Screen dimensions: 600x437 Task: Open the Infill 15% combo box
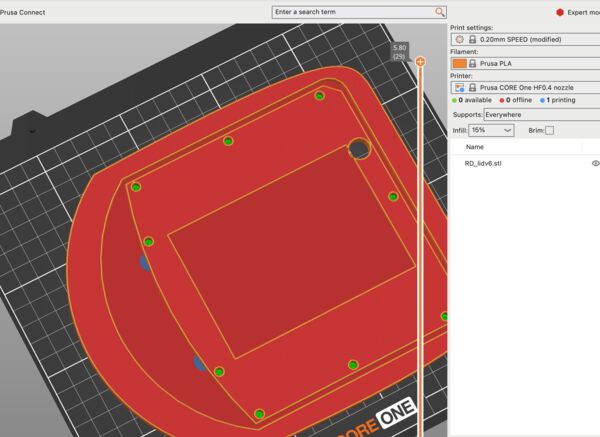(491, 130)
